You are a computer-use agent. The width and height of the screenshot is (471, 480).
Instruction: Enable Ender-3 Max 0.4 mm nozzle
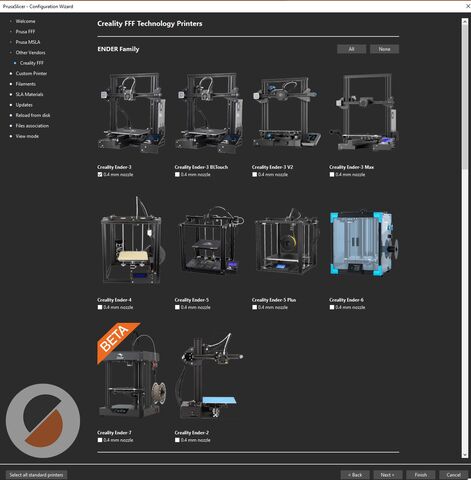click(x=332, y=174)
